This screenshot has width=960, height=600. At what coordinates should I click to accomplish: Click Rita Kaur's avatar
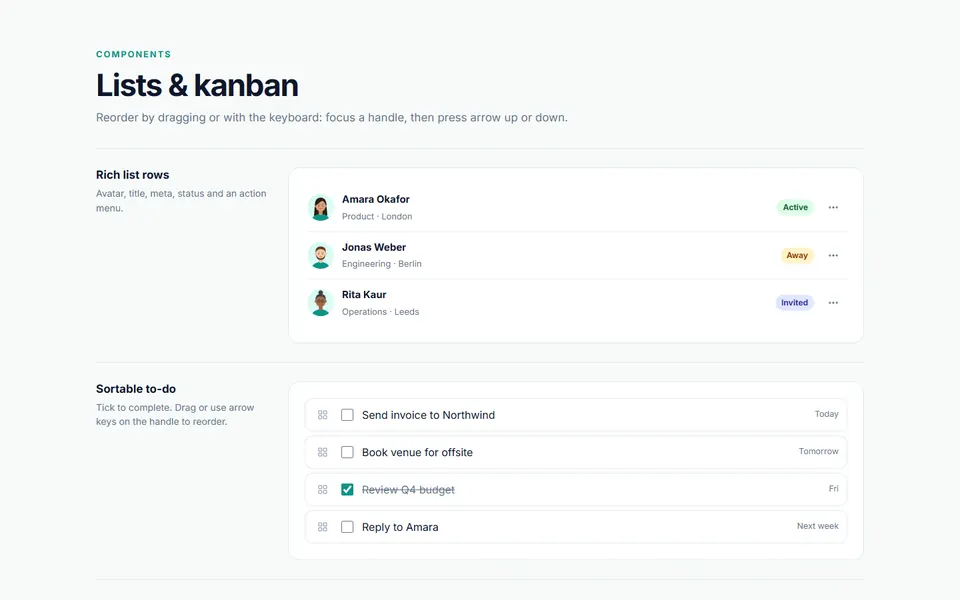tap(320, 302)
